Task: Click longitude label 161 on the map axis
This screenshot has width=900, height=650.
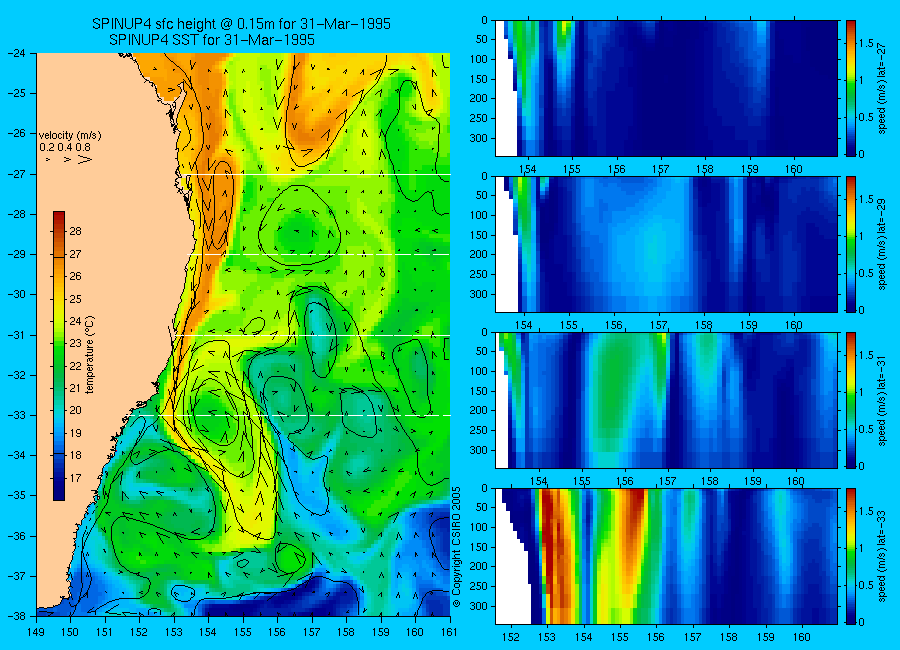Action: [449, 632]
